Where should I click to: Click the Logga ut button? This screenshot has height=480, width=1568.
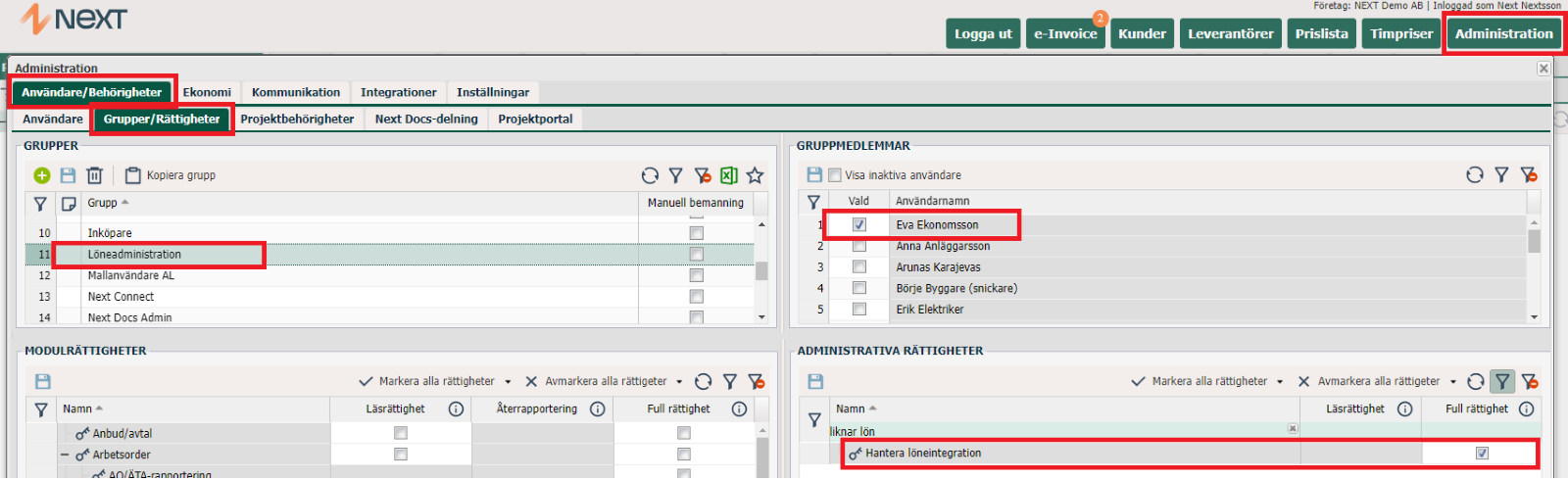pyautogui.click(x=983, y=33)
